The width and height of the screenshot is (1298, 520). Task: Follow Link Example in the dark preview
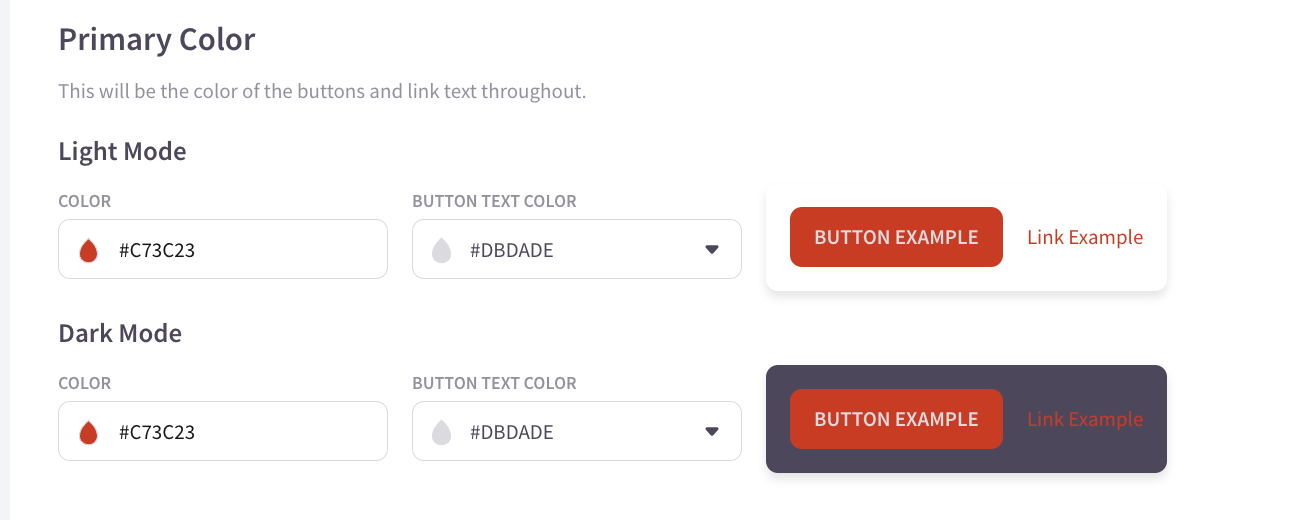coord(1085,419)
